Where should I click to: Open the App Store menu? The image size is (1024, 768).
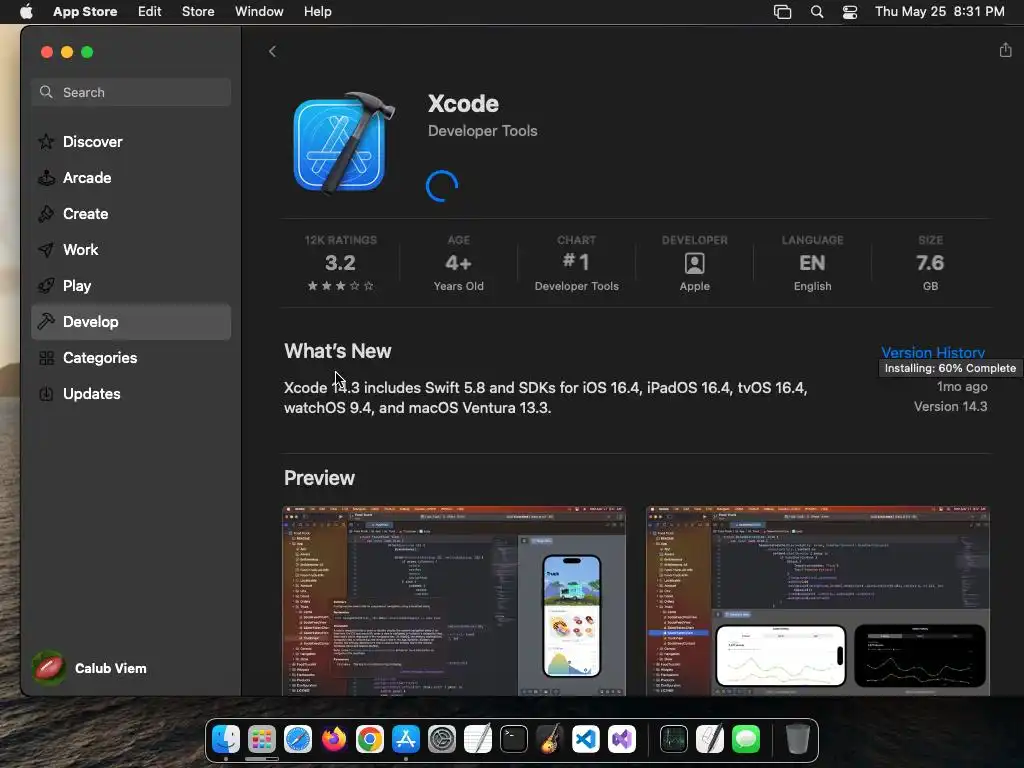[85, 12]
